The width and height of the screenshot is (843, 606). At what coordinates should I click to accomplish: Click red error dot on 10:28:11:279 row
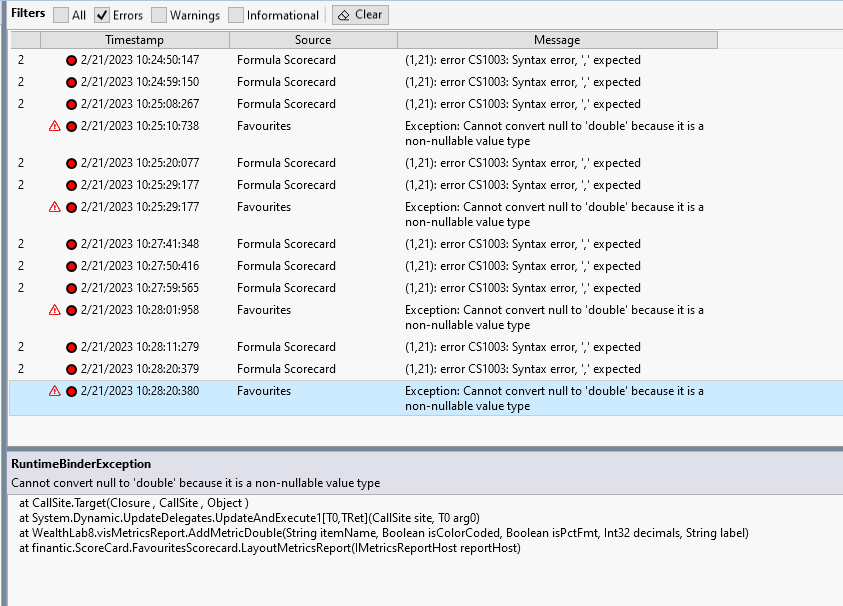pos(72,347)
